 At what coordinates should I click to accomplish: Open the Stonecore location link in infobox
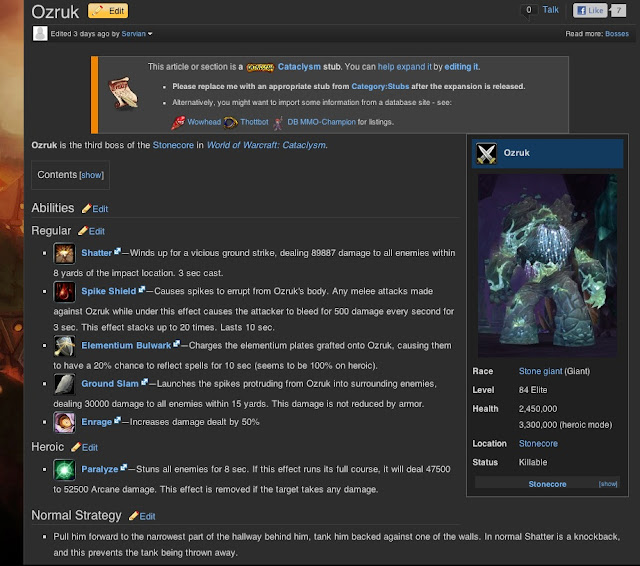(538, 444)
